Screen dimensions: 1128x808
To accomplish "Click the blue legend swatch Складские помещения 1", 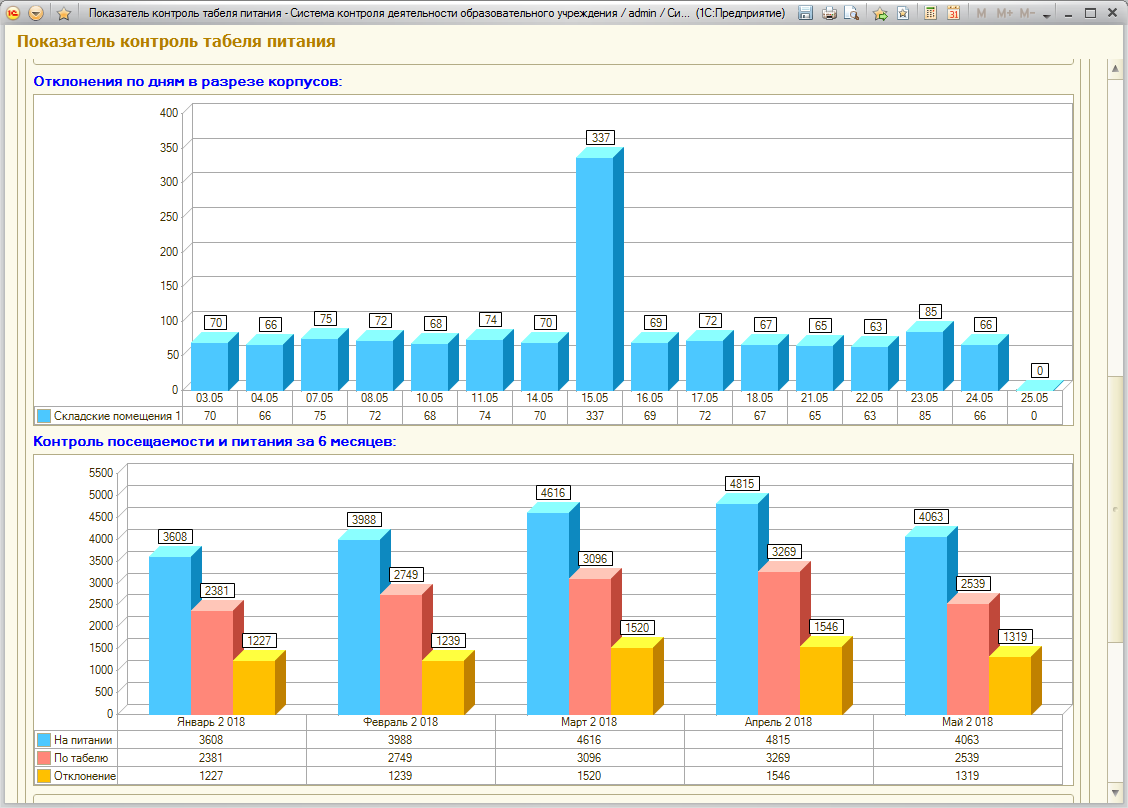I will coord(44,416).
